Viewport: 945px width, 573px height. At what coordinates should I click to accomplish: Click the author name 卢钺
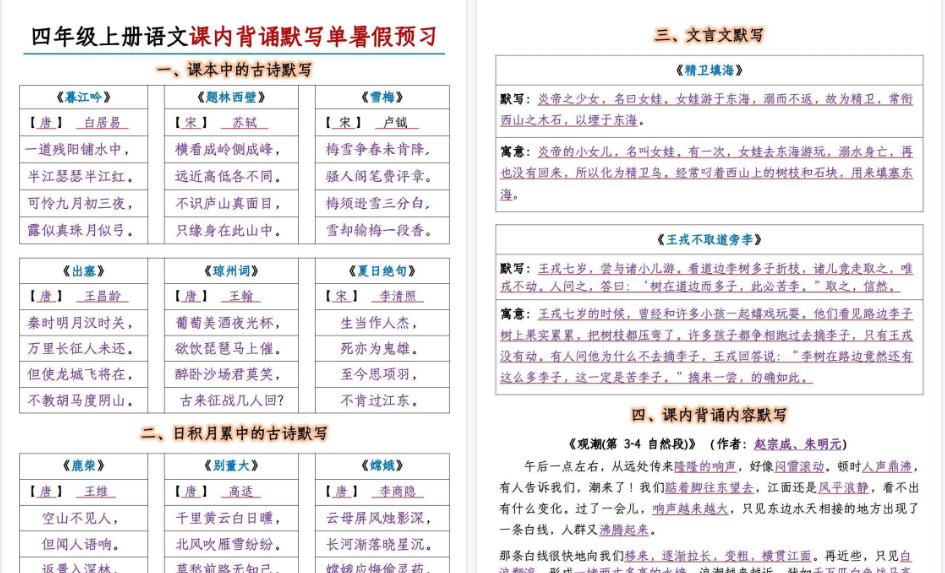395,123
